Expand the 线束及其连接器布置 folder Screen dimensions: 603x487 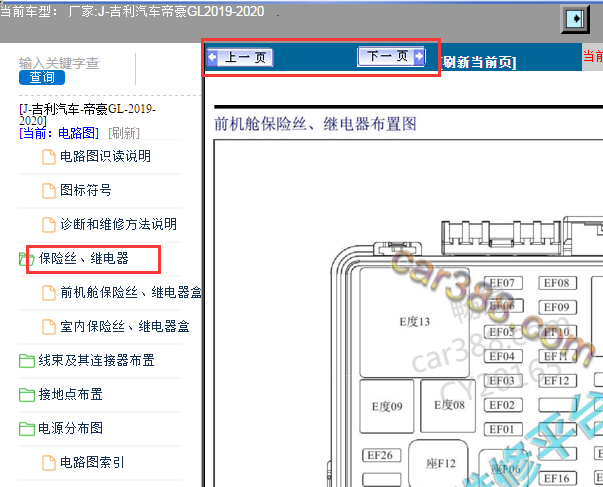click(x=96, y=360)
